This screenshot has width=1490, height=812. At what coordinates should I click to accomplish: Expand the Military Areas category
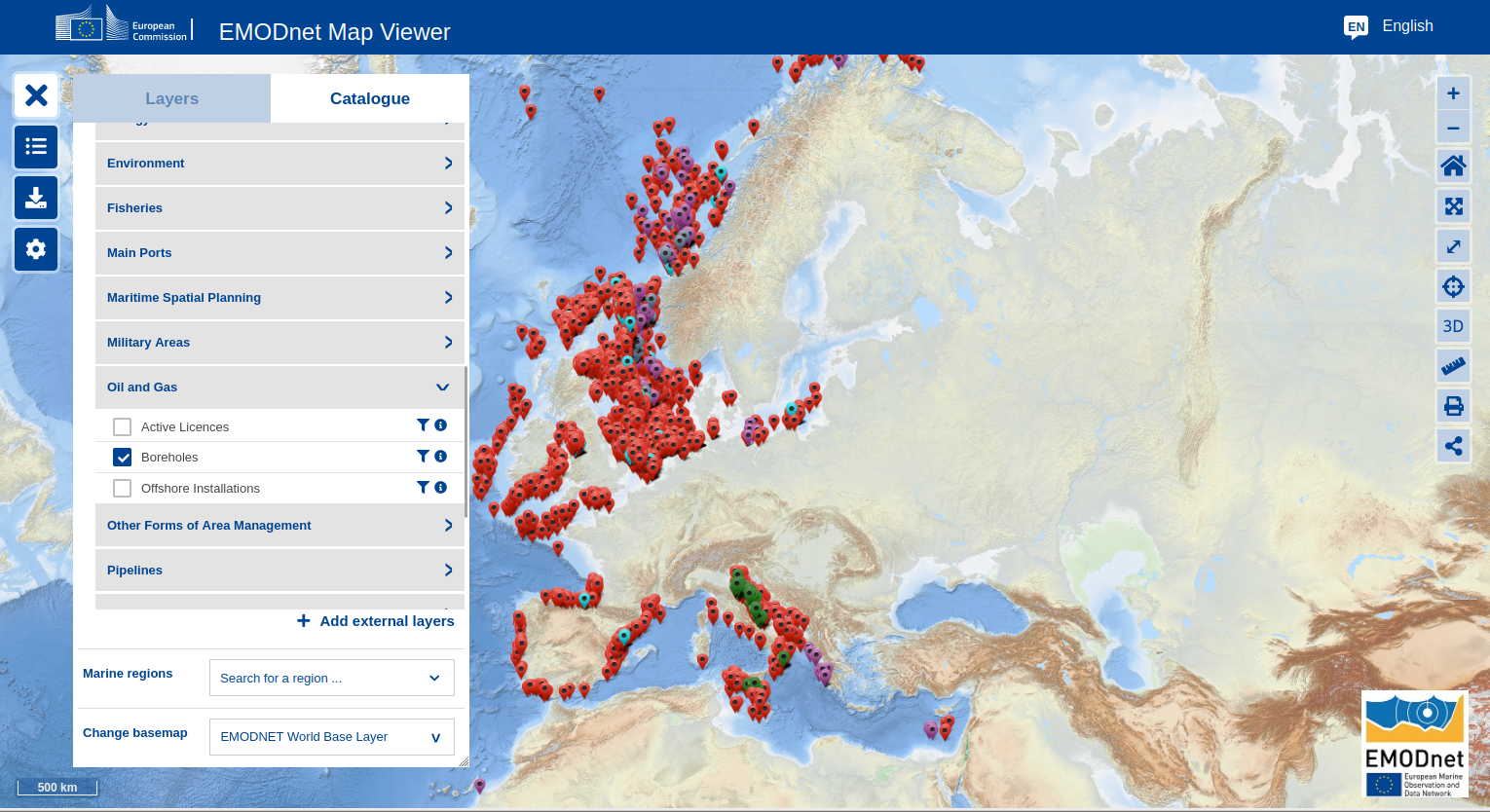tap(279, 343)
